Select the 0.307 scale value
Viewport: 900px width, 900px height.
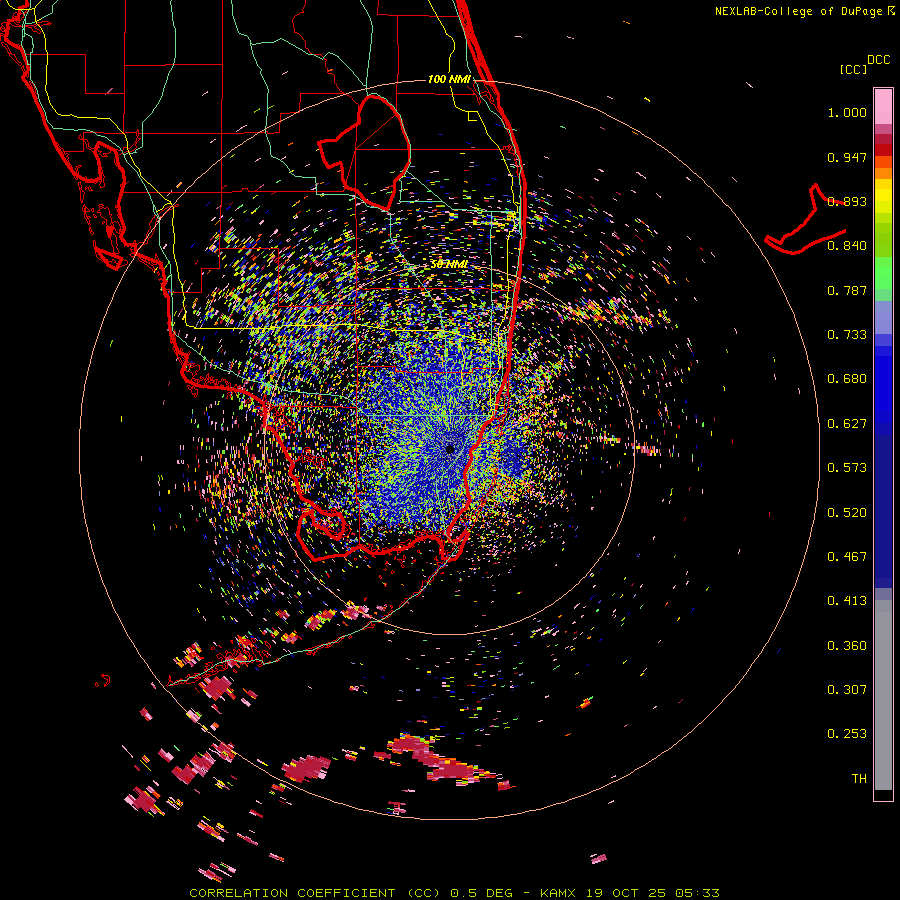847,690
